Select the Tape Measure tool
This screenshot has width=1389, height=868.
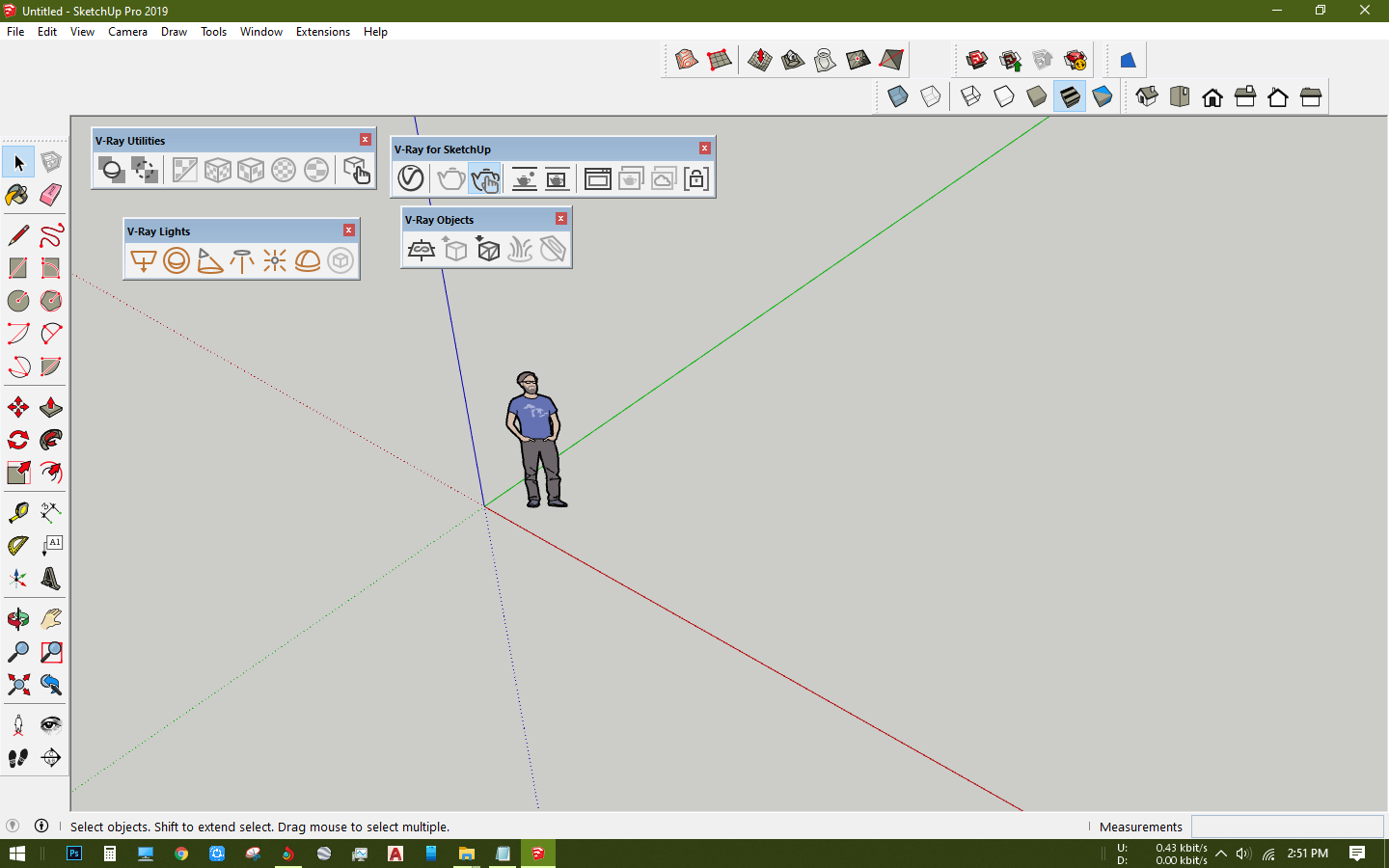[x=18, y=513]
